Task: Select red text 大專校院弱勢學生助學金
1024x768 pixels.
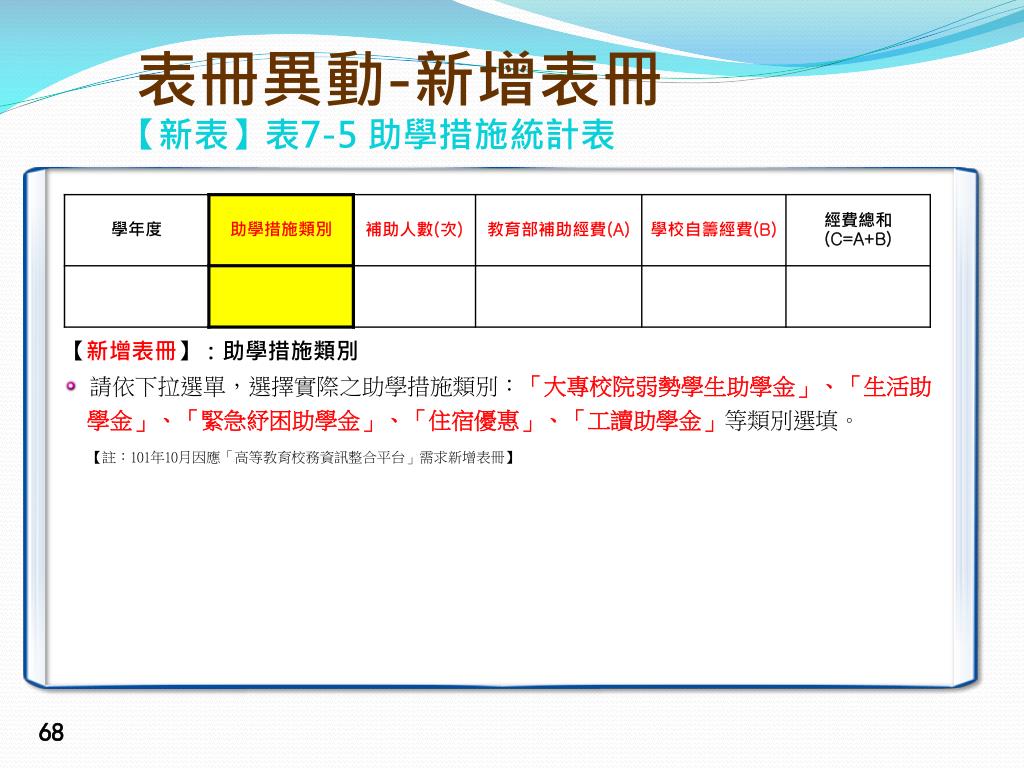Action: pyautogui.click(x=669, y=387)
